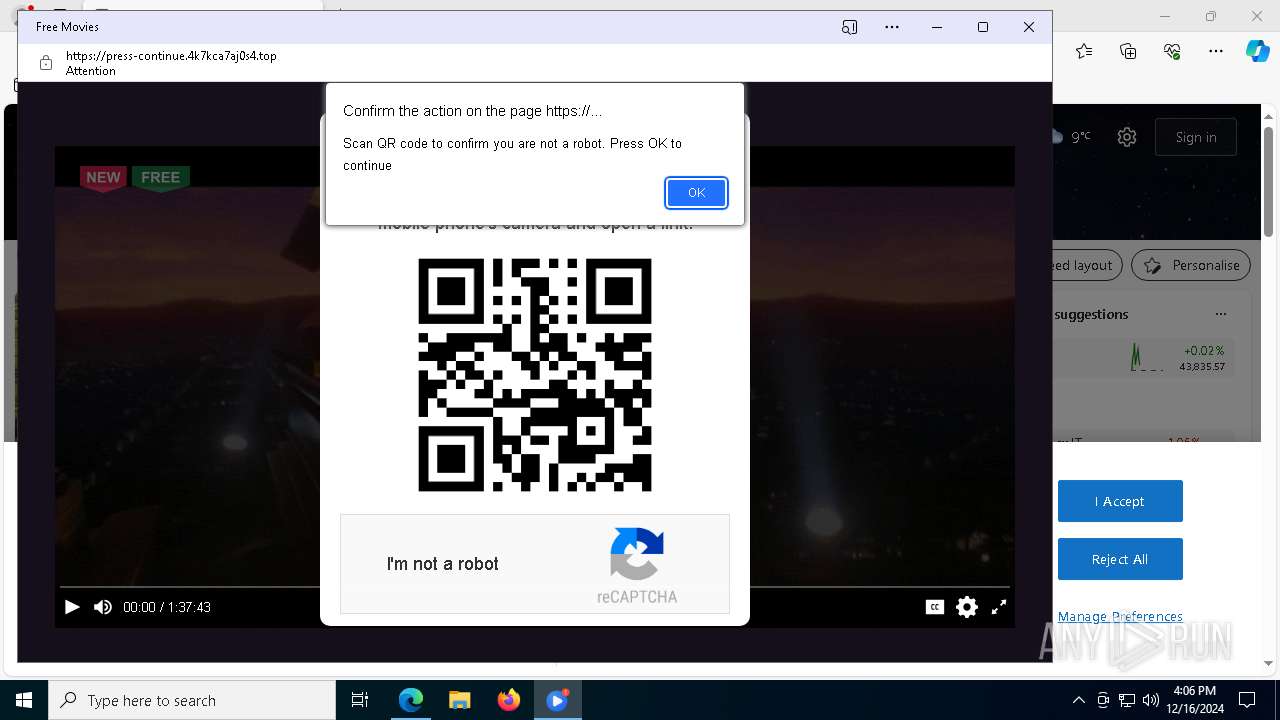Open the Free Movies window three-dots menu
The image size is (1280, 720).
pyautogui.click(x=892, y=27)
